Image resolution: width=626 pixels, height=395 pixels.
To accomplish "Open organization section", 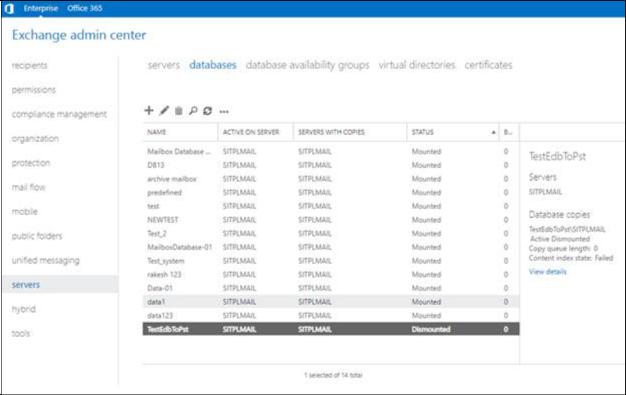I will coord(35,139).
